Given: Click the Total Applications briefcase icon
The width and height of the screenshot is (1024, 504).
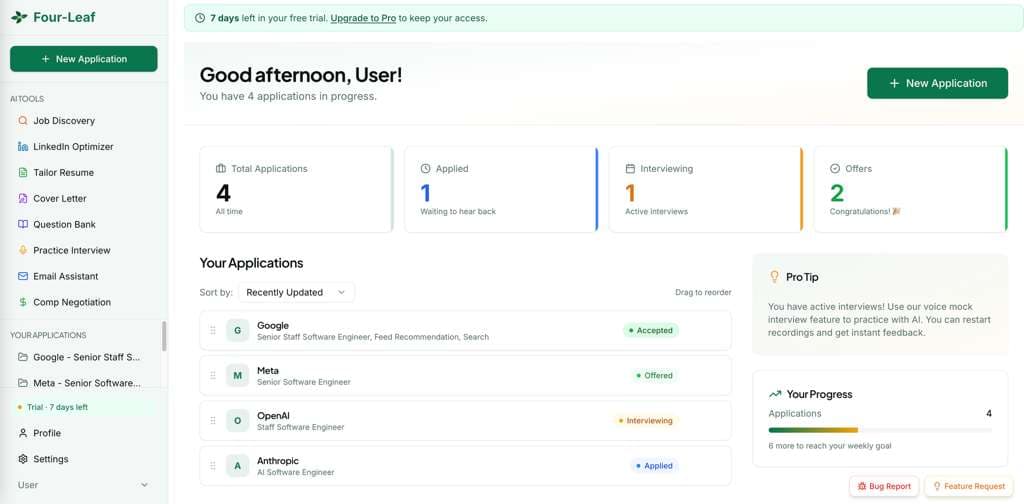Looking at the screenshot, I should pos(221,168).
